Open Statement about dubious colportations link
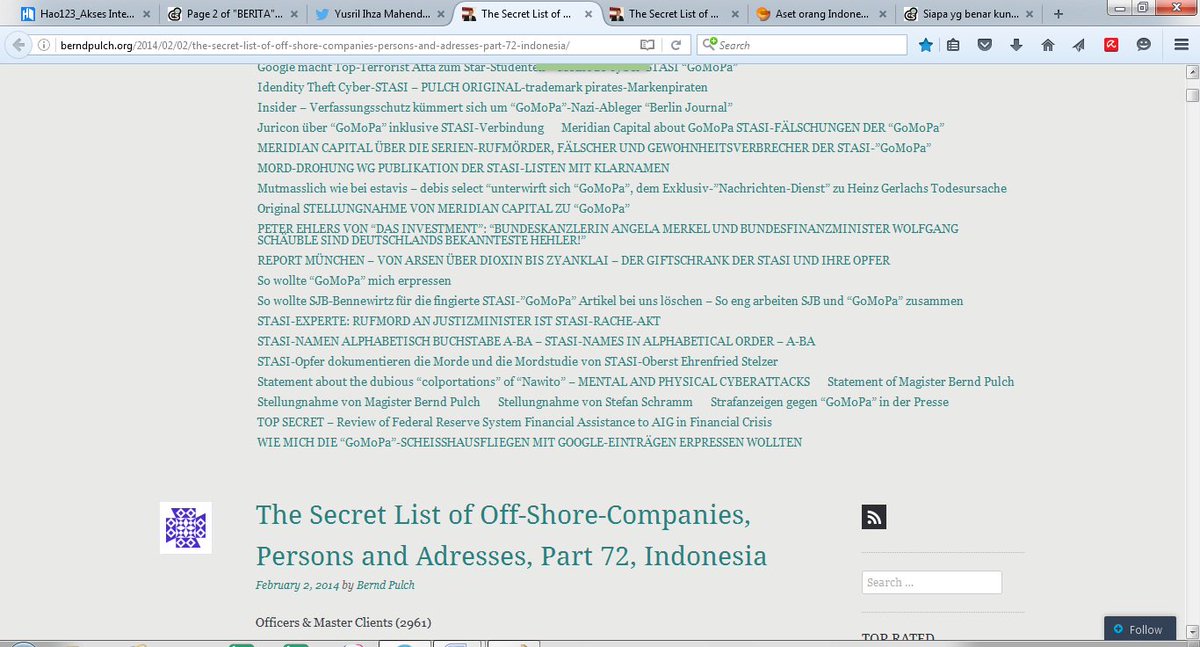Screen dimensions: 1200x647 click(x=533, y=381)
